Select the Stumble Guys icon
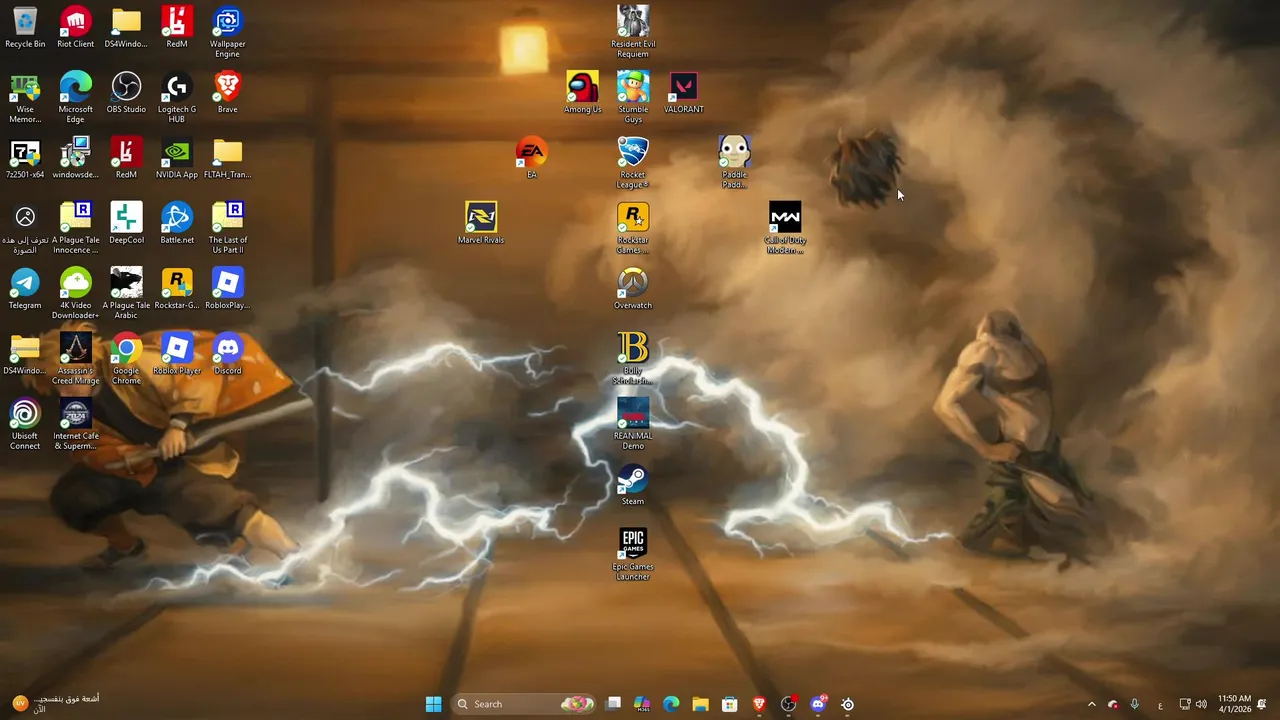 (633, 98)
